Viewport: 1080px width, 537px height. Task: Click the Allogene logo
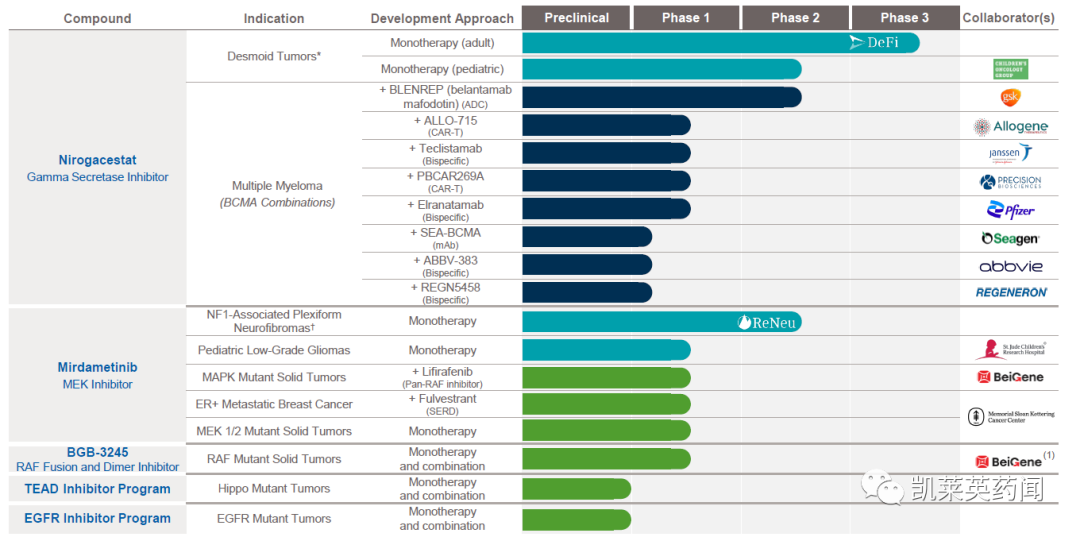point(1010,127)
